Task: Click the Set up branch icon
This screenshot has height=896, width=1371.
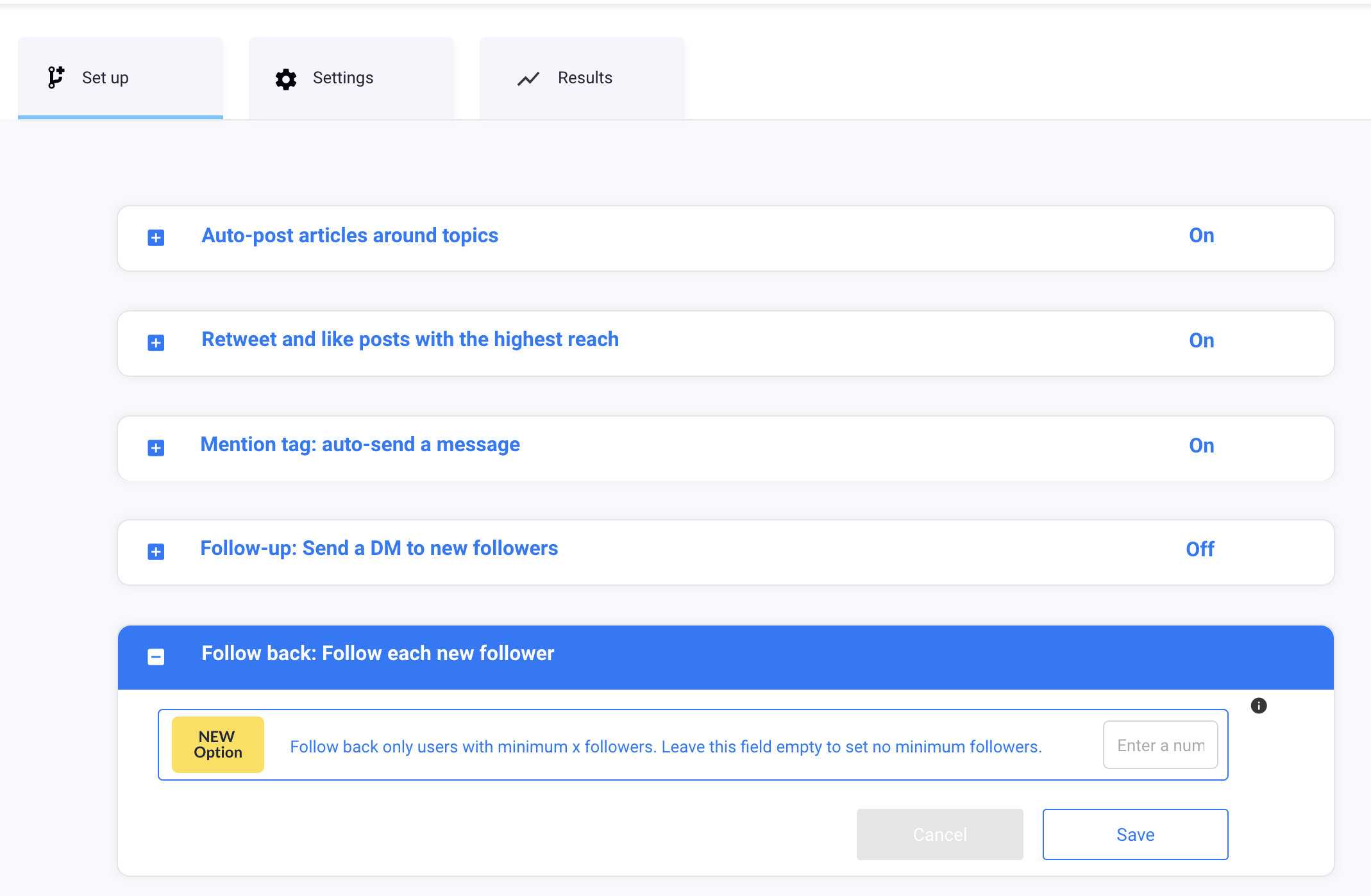Action: click(x=56, y=77)
